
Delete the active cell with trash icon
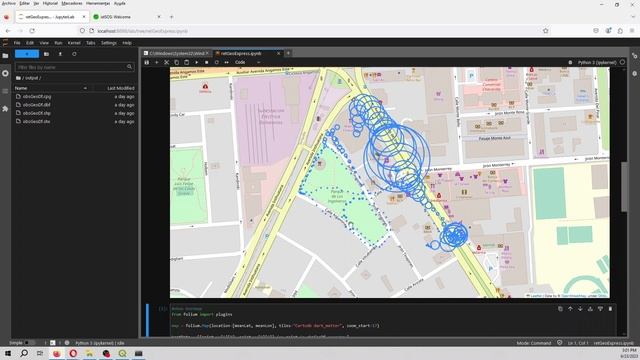[610, 309]
